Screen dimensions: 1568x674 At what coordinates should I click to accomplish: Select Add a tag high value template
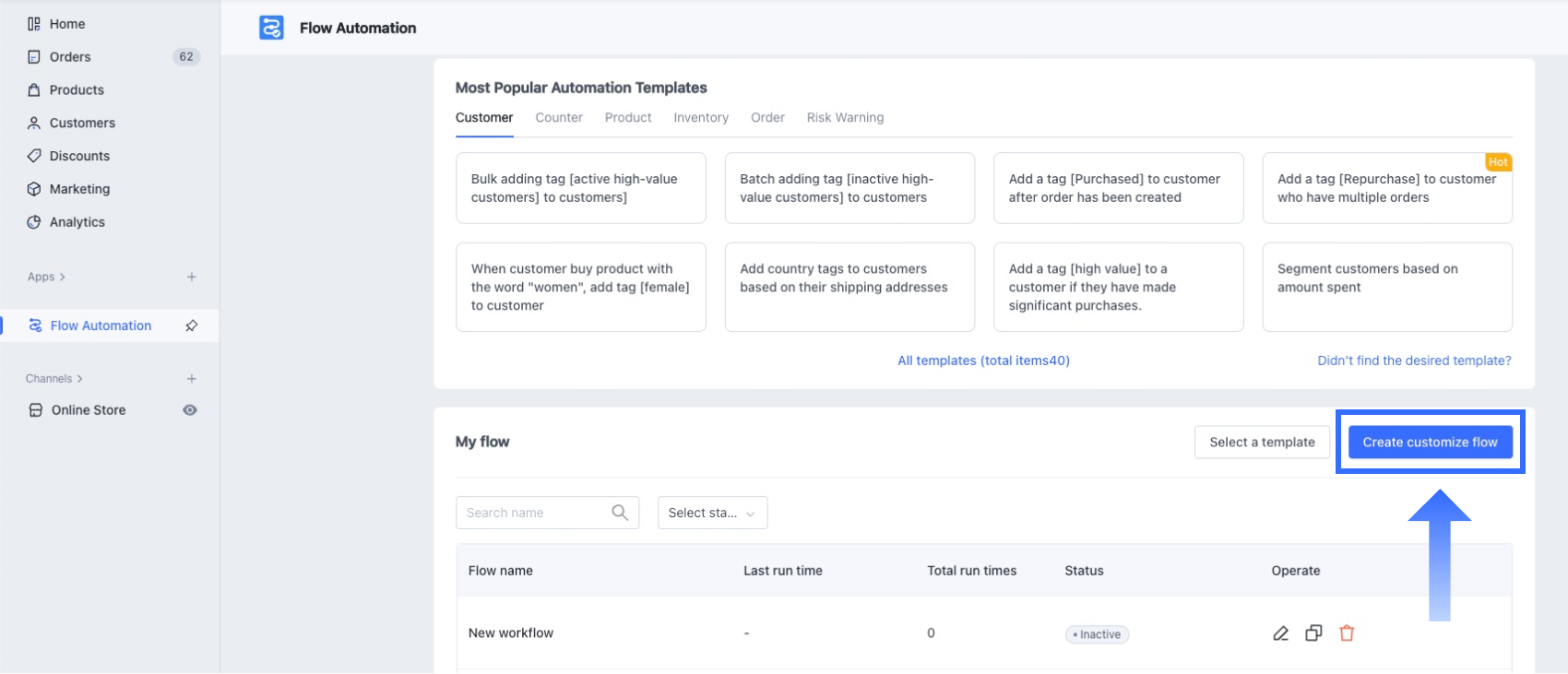click(x=1118, y=287)
